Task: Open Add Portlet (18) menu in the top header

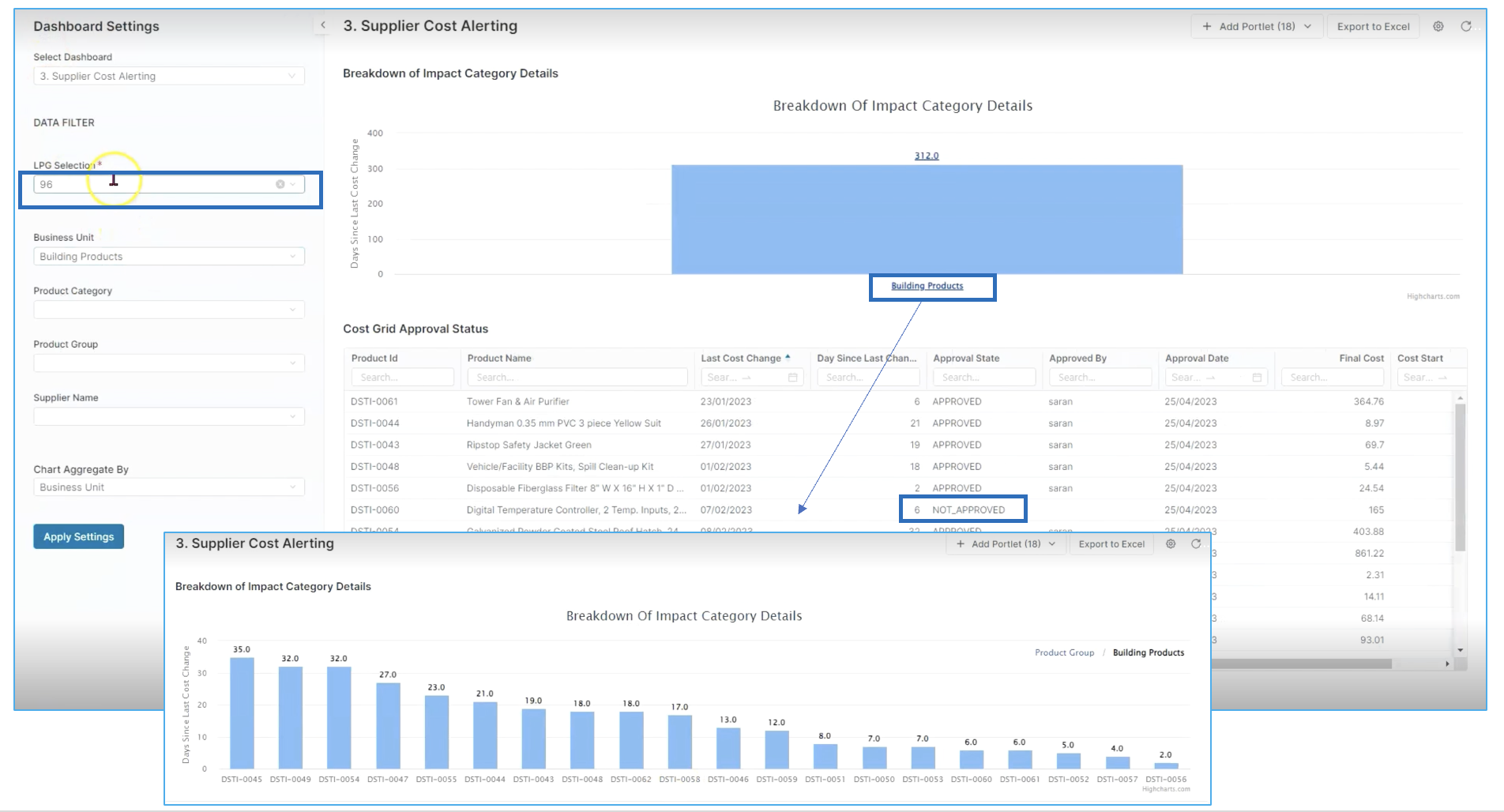Action: [x=1256, y=26]
